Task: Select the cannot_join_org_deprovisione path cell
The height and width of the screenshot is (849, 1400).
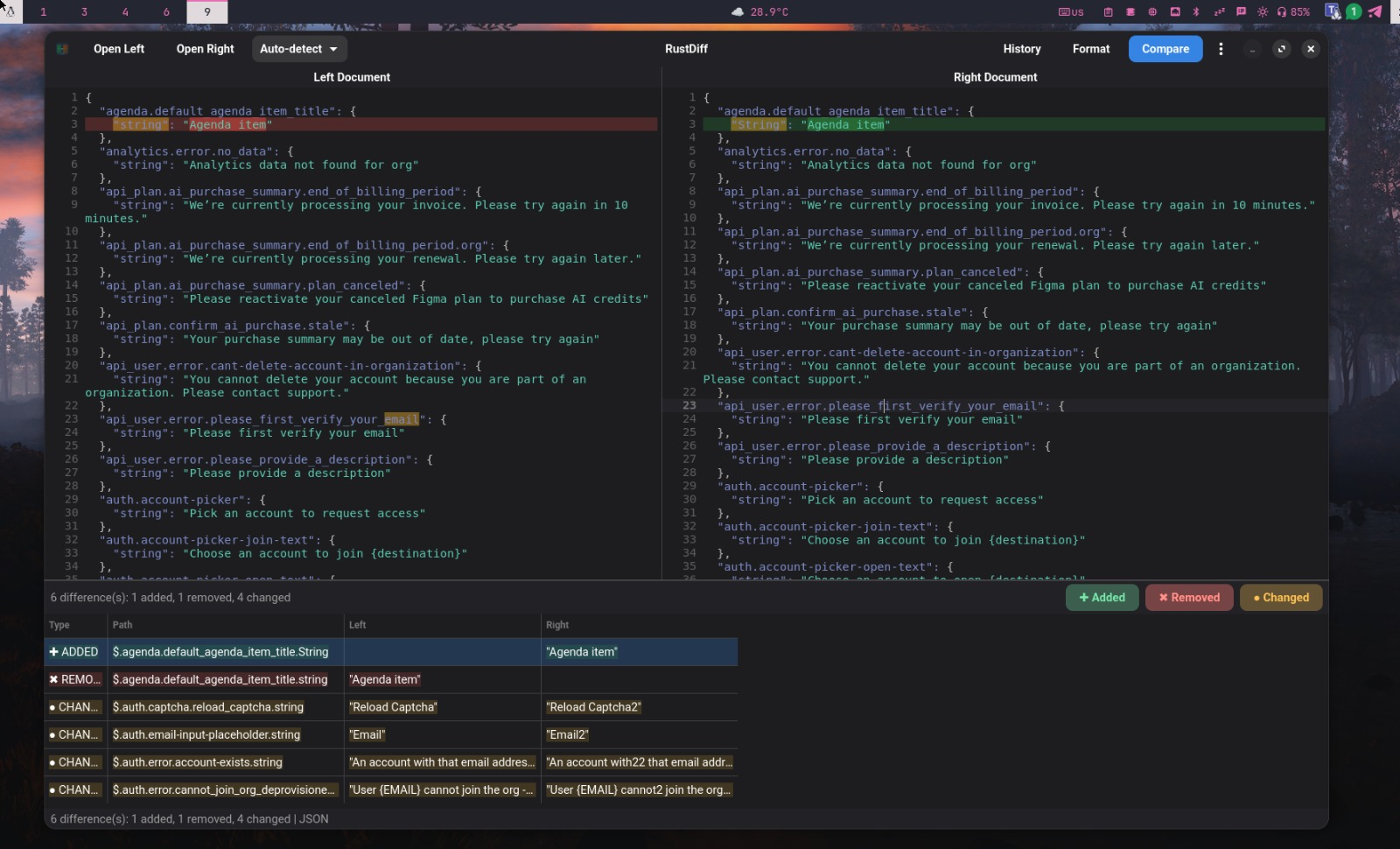Action: pos(226,789)
